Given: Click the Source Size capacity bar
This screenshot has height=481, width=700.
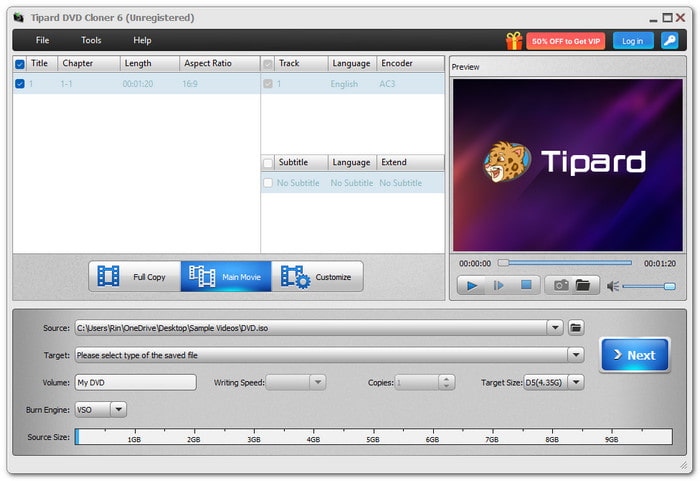Looking at the screenshot, I should click(x=374, y=436).
